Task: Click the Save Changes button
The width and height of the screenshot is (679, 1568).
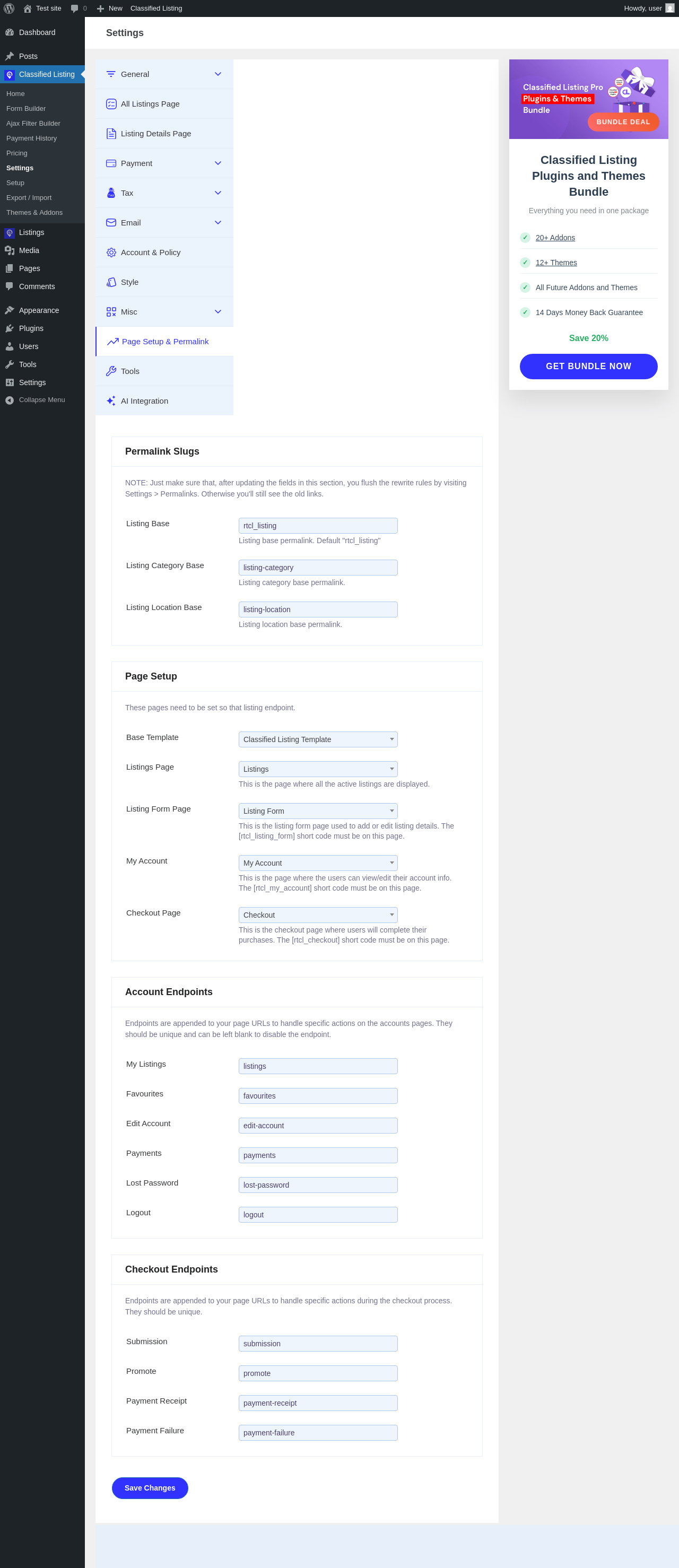Action: pos(150,1487)
